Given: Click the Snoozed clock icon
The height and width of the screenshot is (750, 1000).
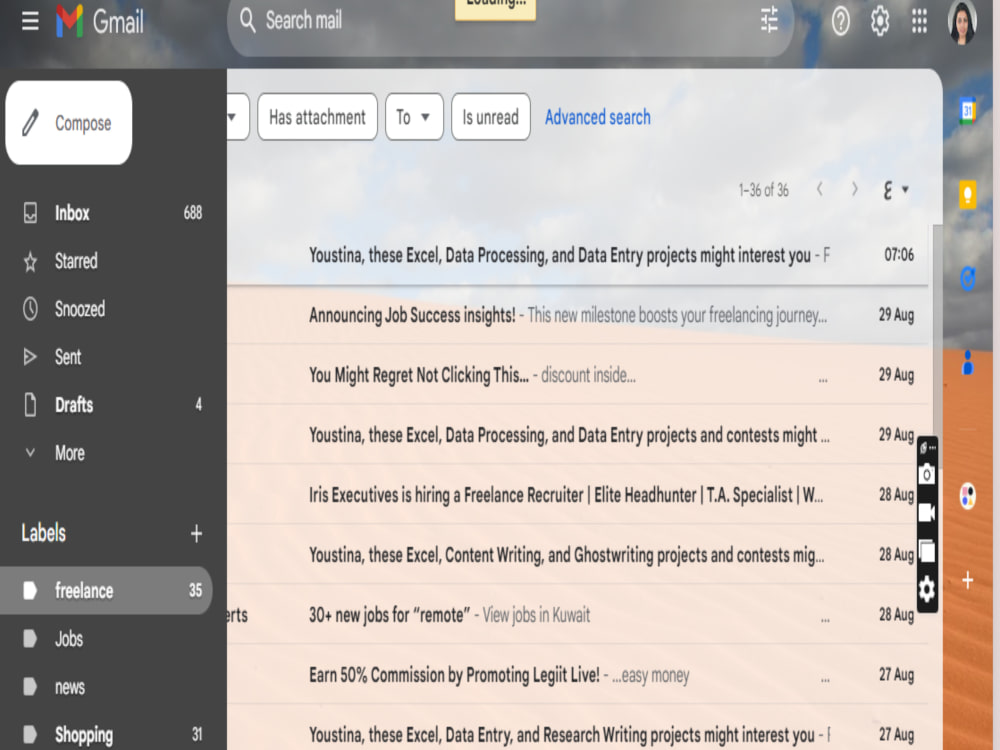Looking at the screenshot, I should click(x=30, y=309).
